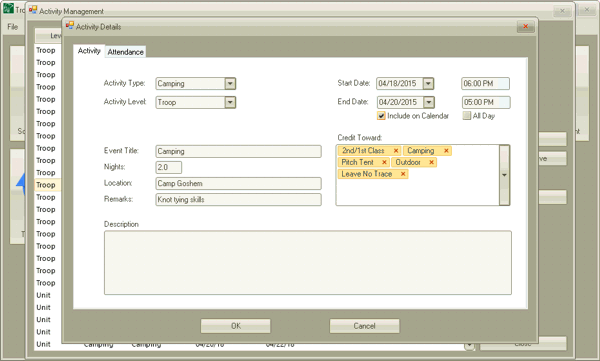The image size is (600, 361).
Task: Select the Pitch Tent tag label
Action: [x=357, y=162]
